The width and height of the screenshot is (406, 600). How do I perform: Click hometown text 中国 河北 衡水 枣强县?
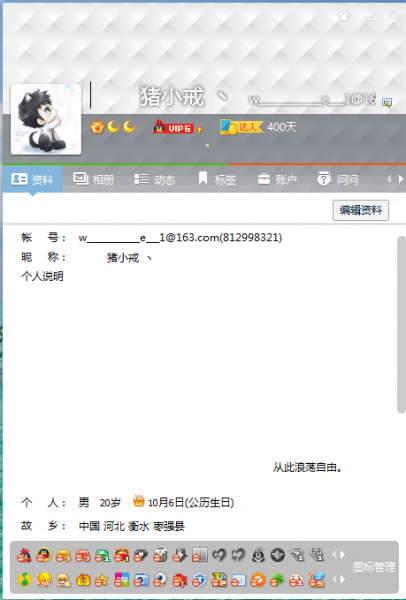(132, 526)
